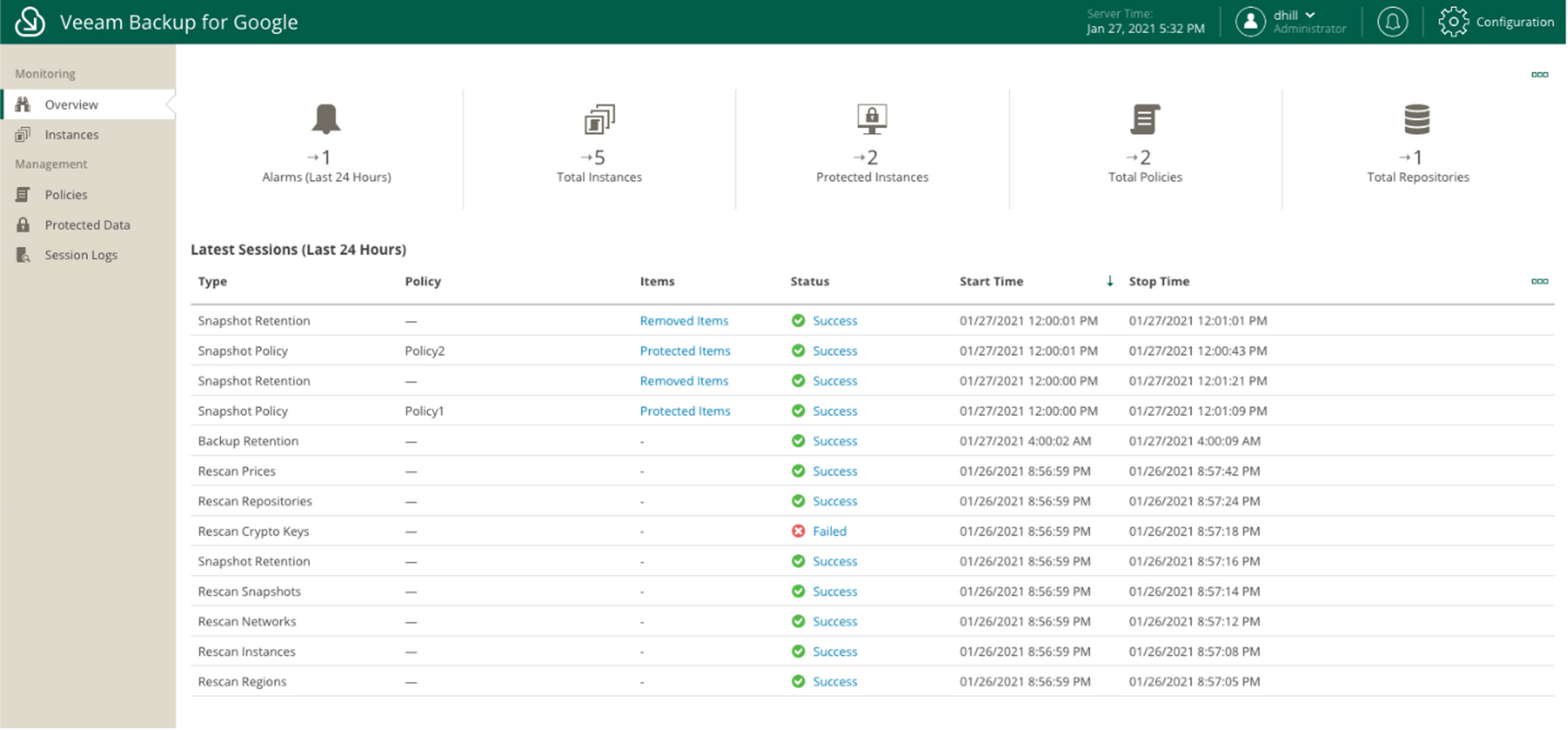1568x730 pixels.
Task: Click the Veeam logo icon
Action: [x=30, y=22]
